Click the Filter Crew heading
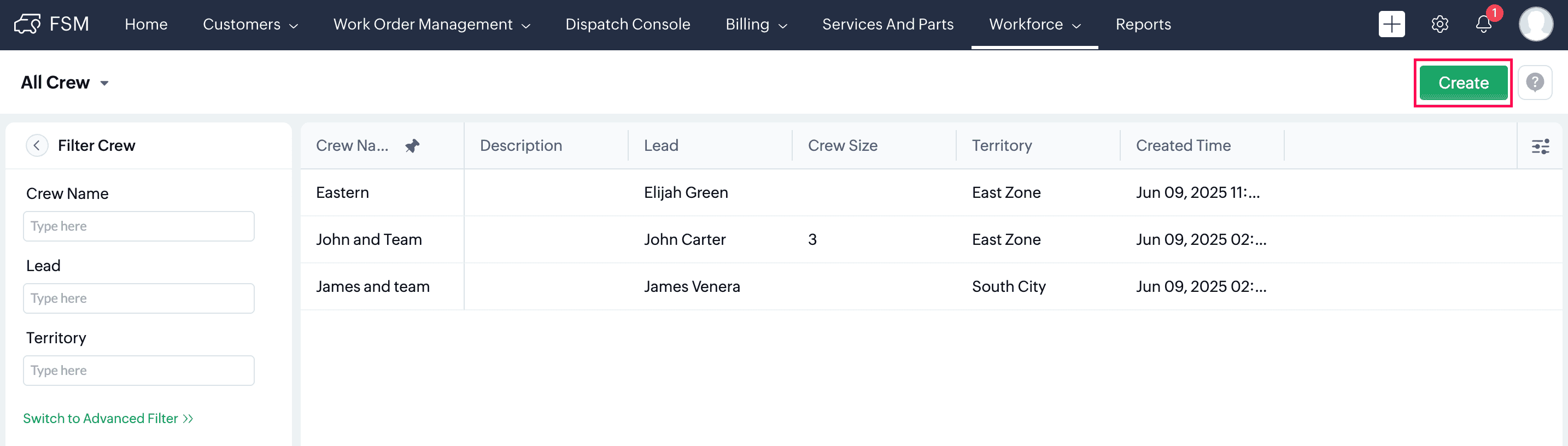The image size is (1568, 446). 96,146
